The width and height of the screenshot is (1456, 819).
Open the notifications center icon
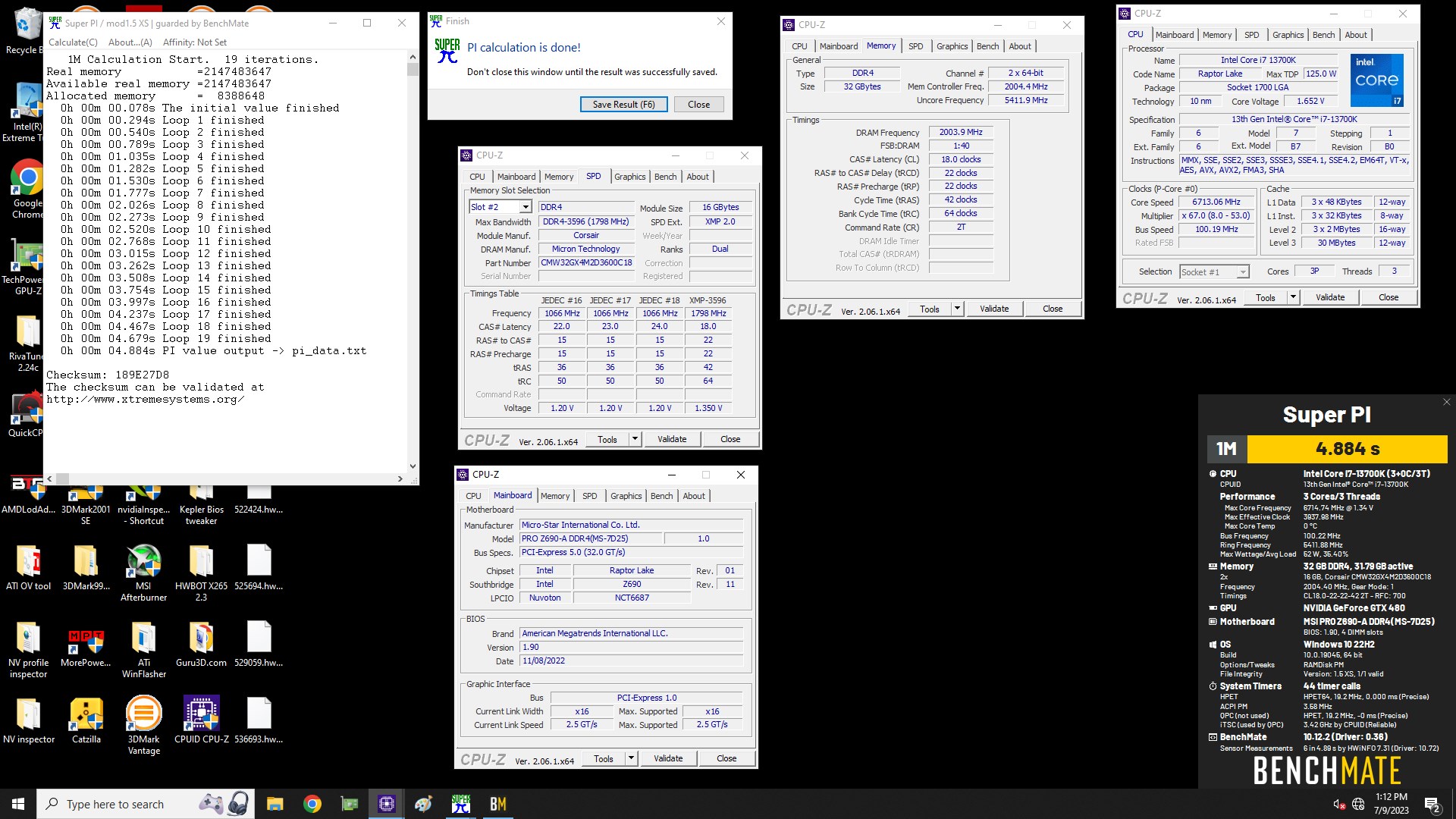[x=1432, y=804]
